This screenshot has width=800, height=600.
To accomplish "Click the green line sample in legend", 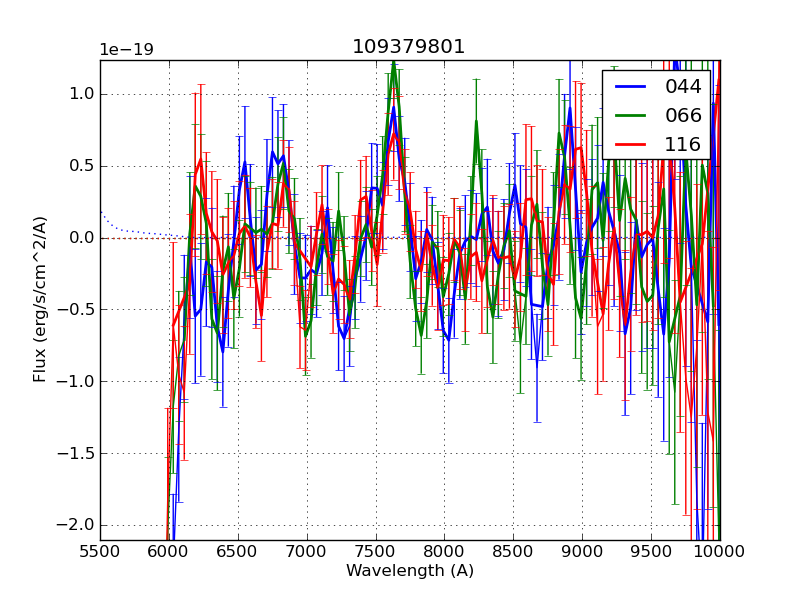I will [x=630, y=115].
